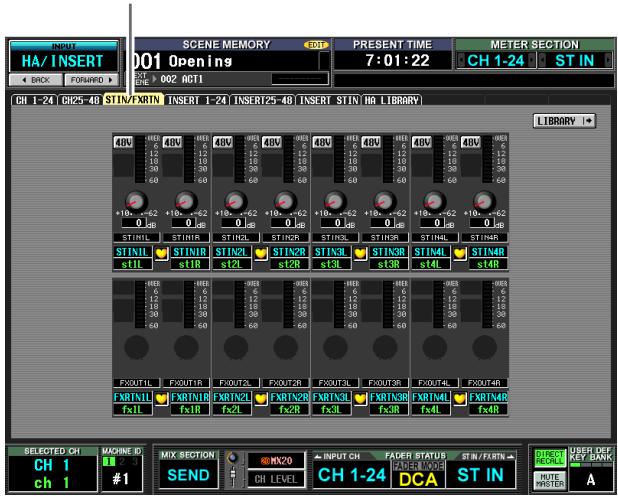This screenshot has width=618, height=498.
Task: Toggle the DIRECT RECALL button
Action: pos(549,458)
